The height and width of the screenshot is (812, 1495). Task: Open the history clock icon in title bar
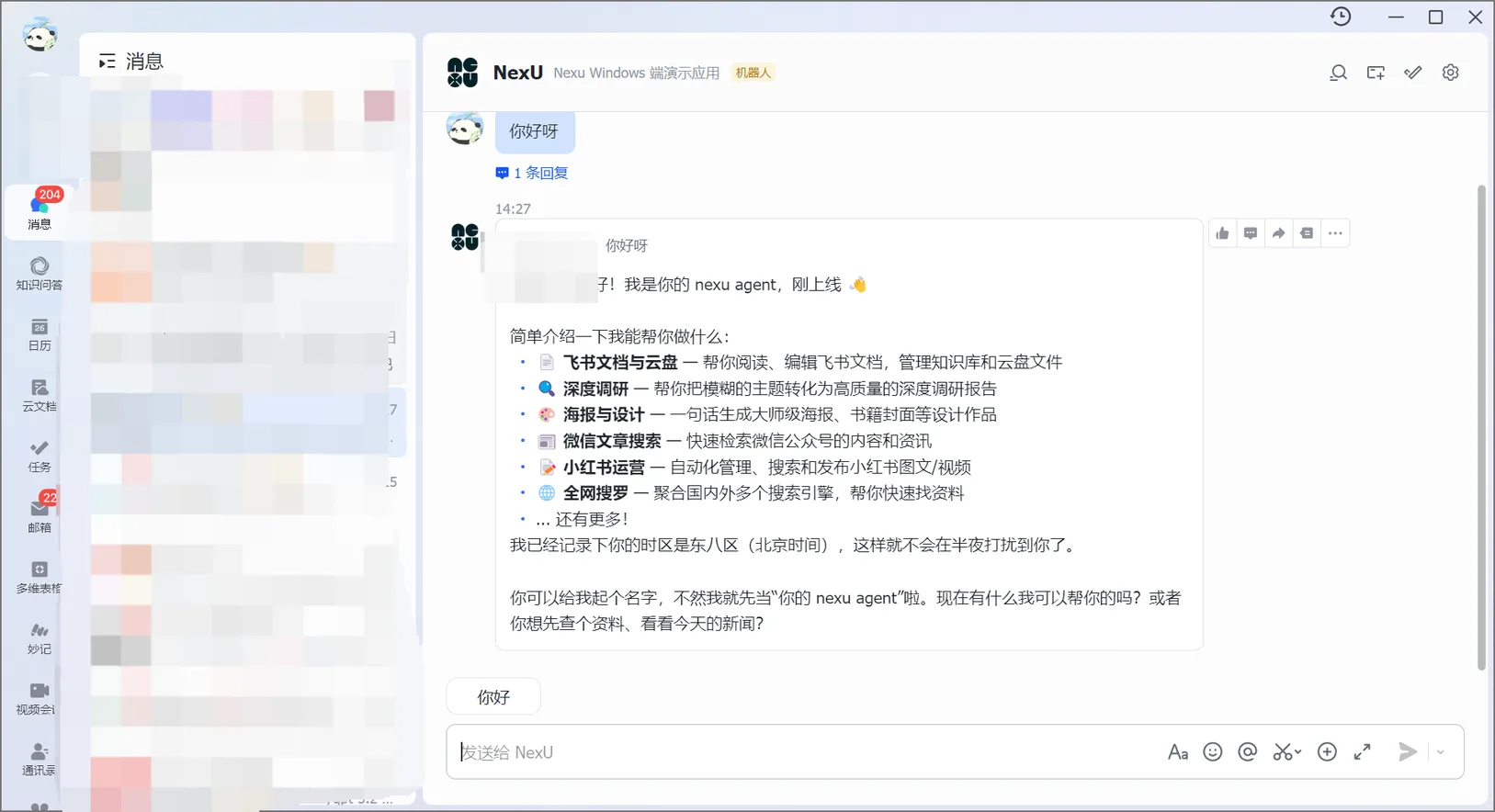pyautogui.click(x=1341, y=17)
